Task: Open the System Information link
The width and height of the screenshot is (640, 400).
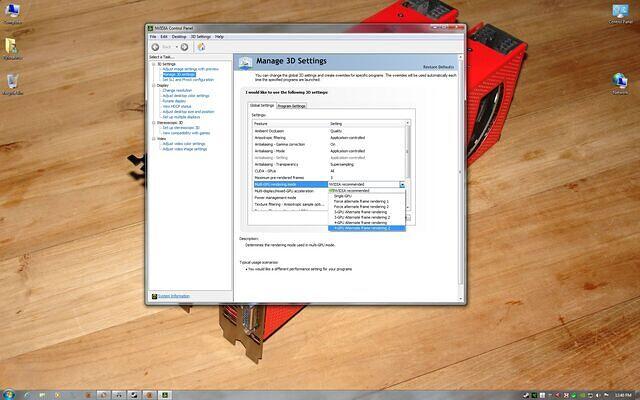Action: point(172,296)
